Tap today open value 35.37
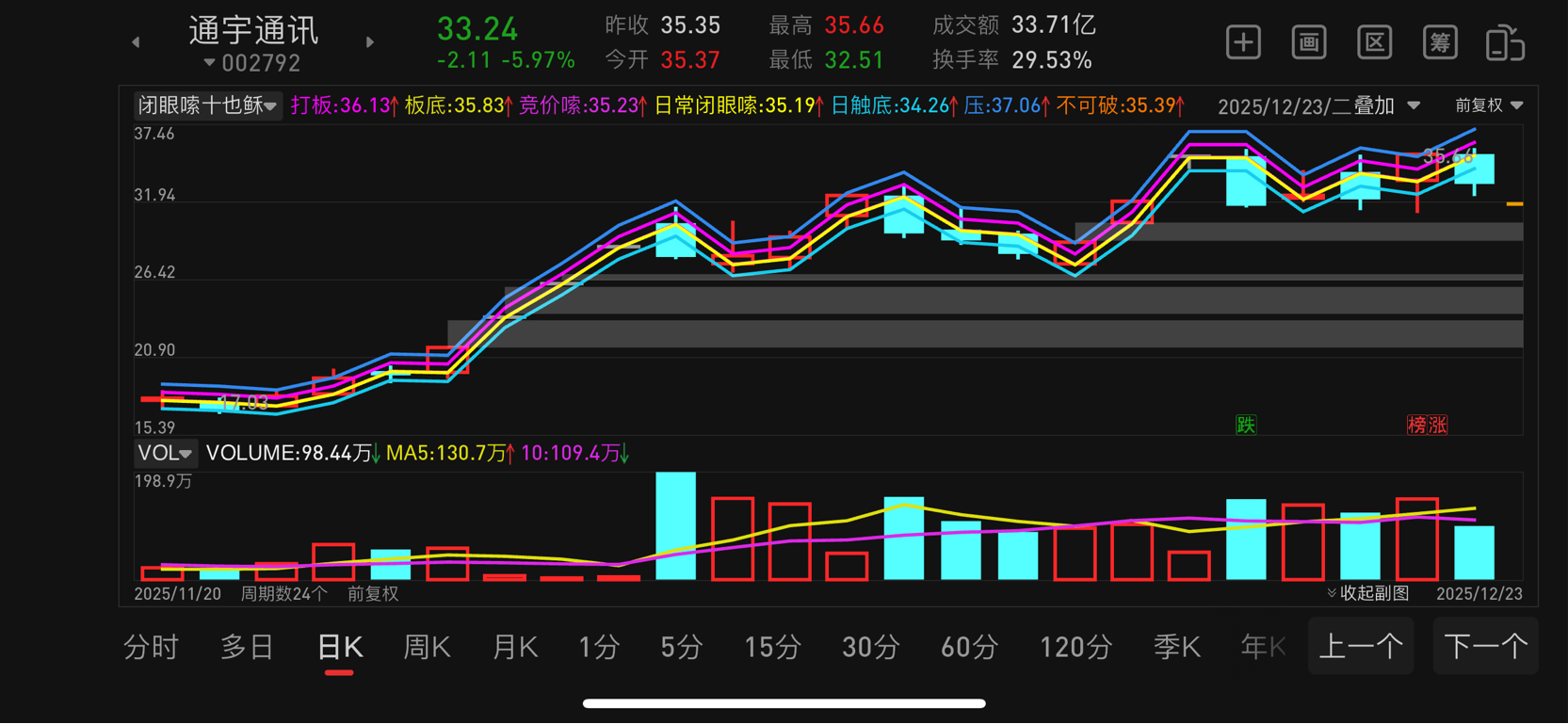 coord(690,60)
